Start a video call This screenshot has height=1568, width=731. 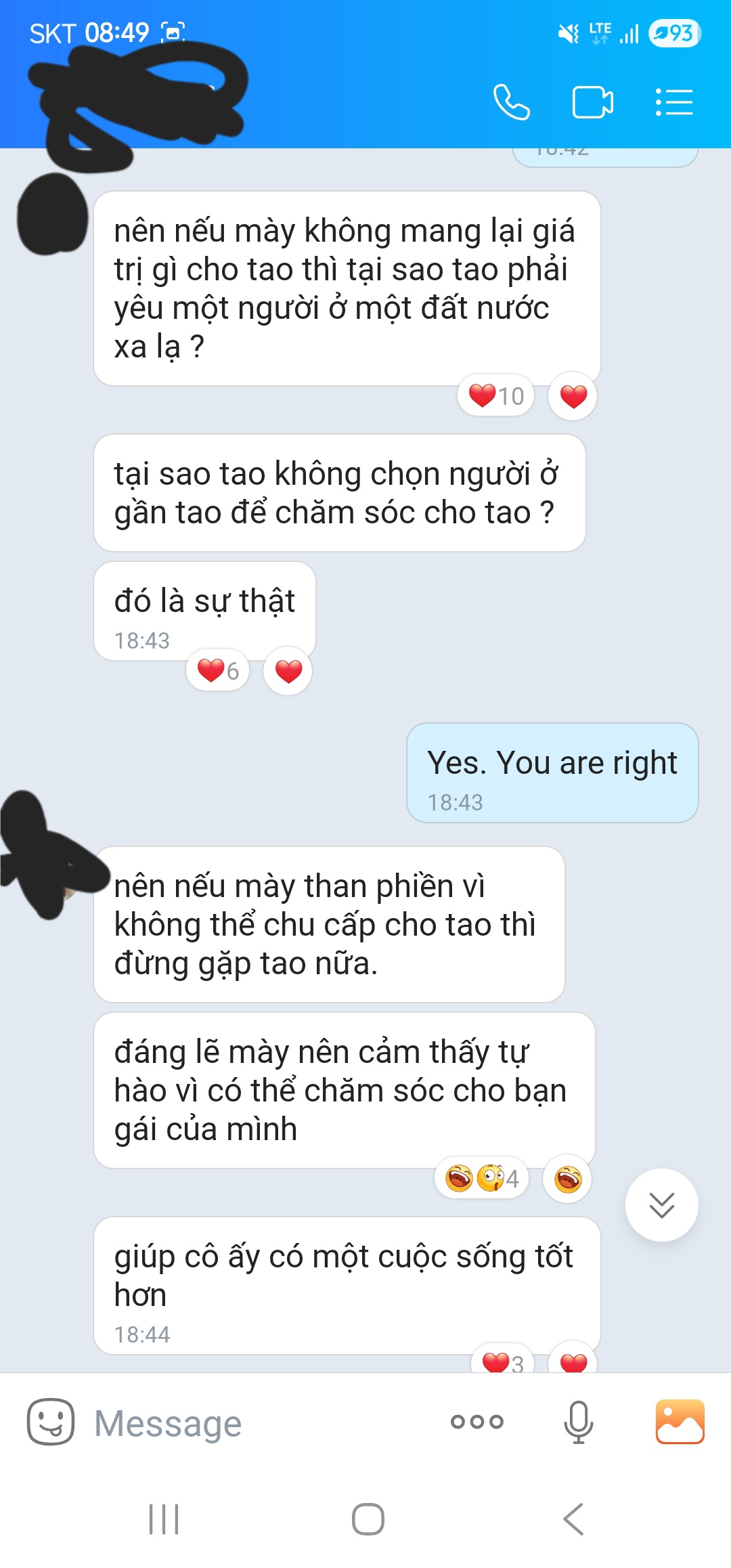click(592, 102)
